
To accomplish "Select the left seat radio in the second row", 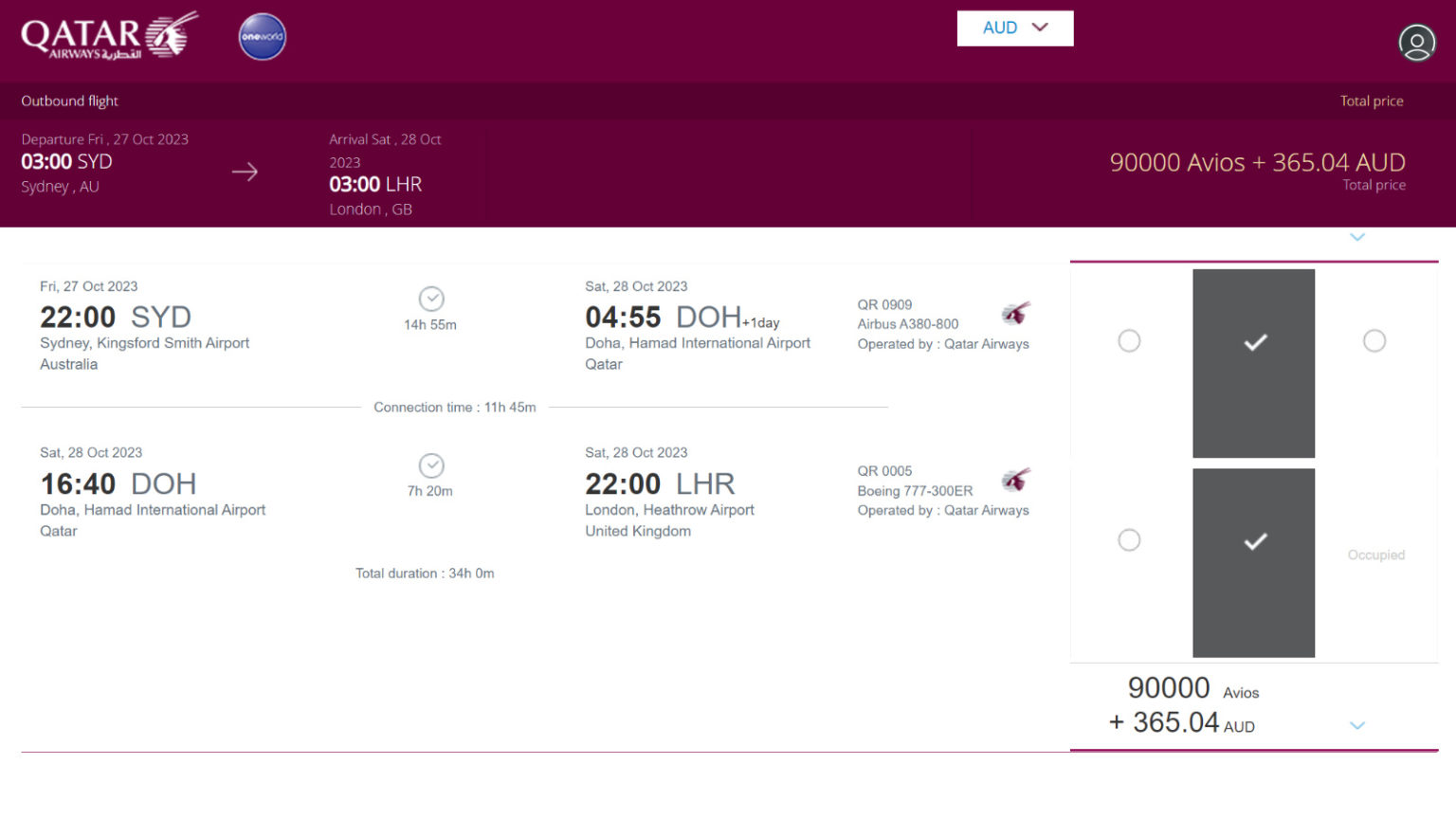I will pyautogui.click(x=1129, y=539).
